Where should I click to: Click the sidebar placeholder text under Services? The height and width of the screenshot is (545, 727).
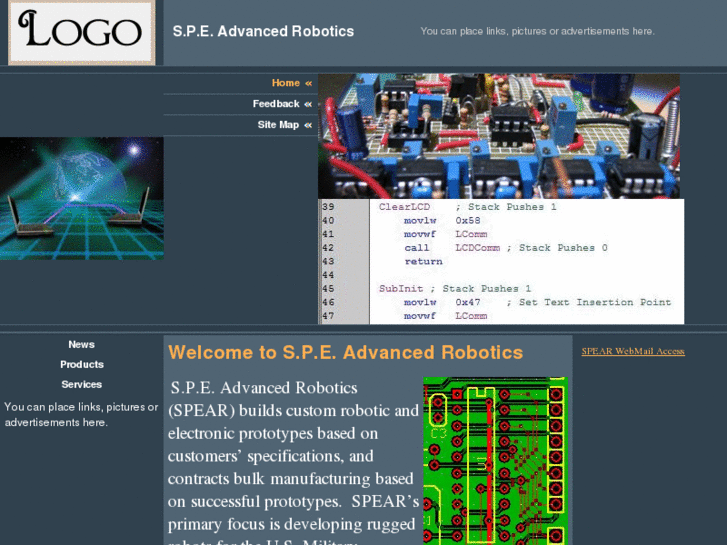pyautogui.click(x=81, y=415)
